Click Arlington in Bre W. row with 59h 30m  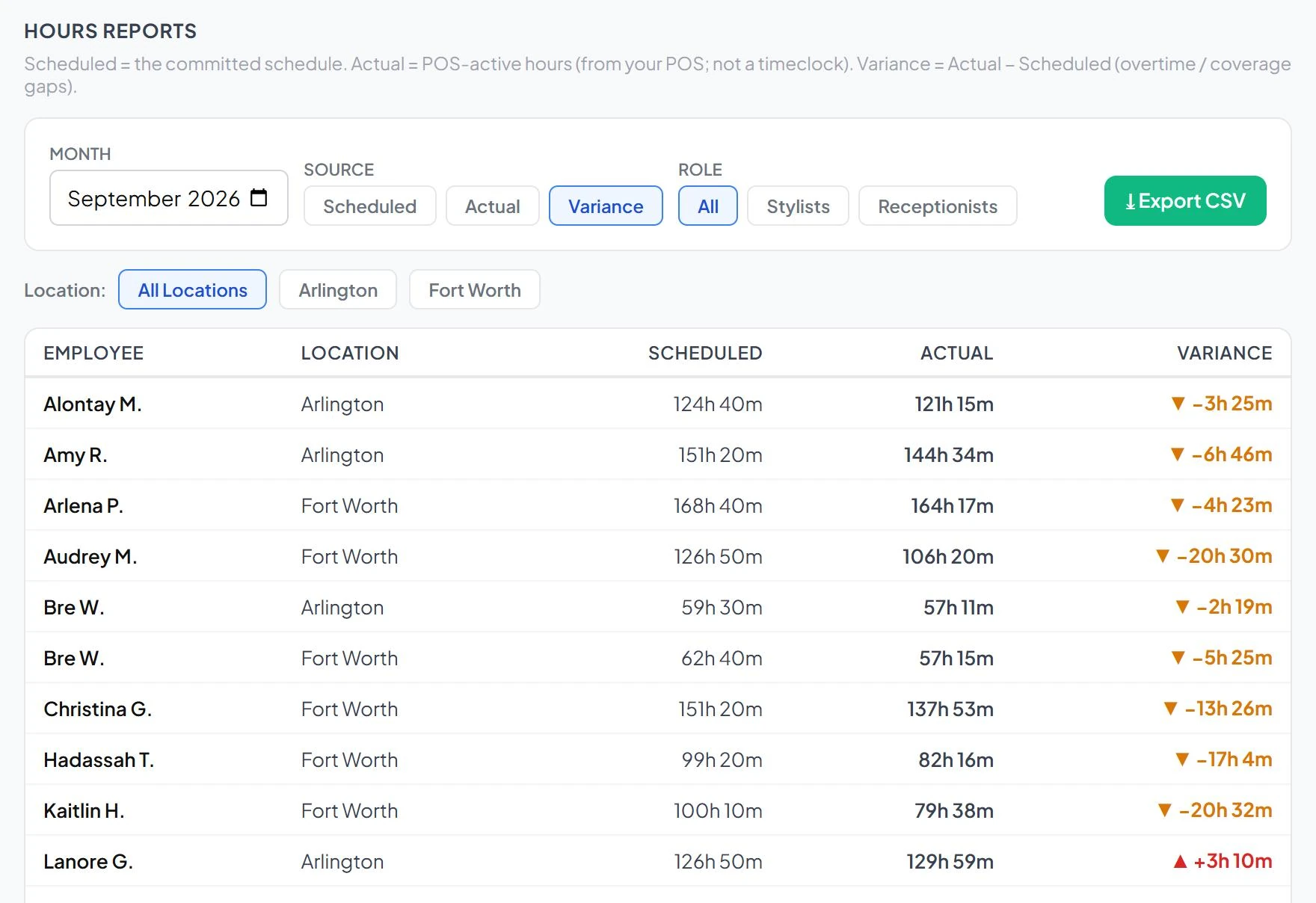342,608
